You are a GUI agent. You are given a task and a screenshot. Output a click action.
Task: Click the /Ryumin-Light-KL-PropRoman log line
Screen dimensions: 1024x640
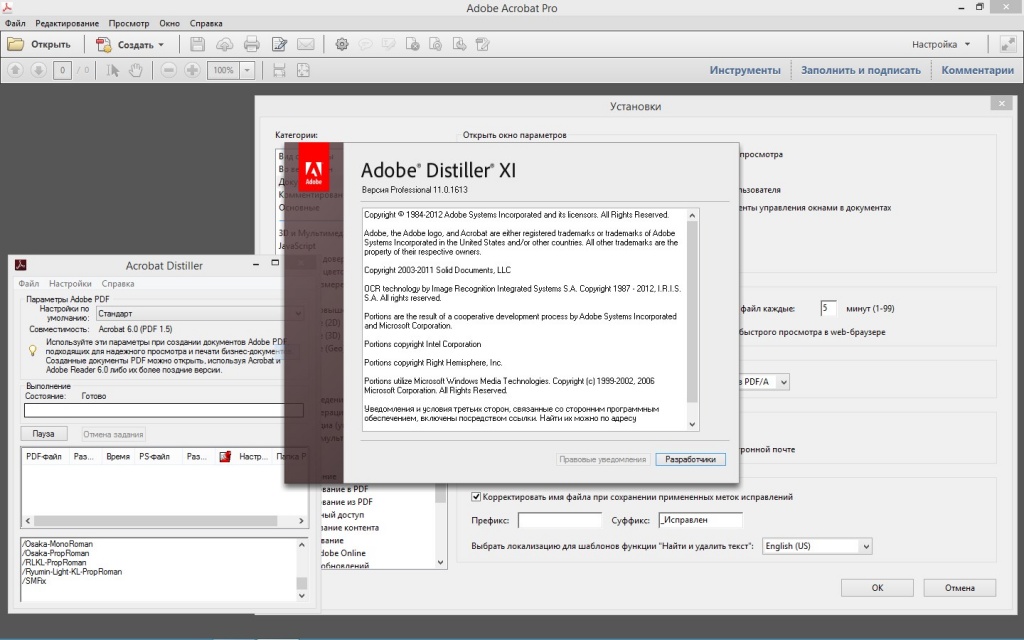(72, 571)
